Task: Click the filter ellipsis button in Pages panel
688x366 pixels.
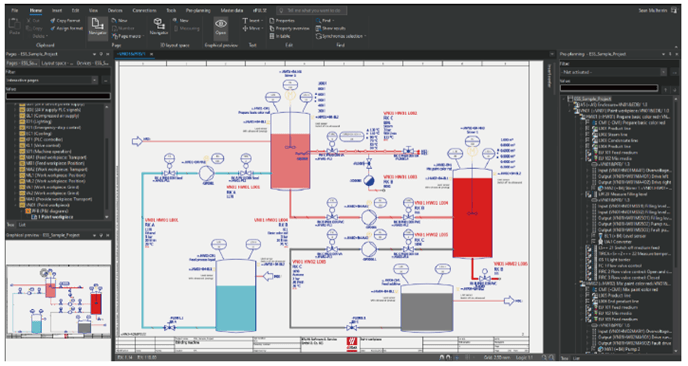Action: coord(105,80)
